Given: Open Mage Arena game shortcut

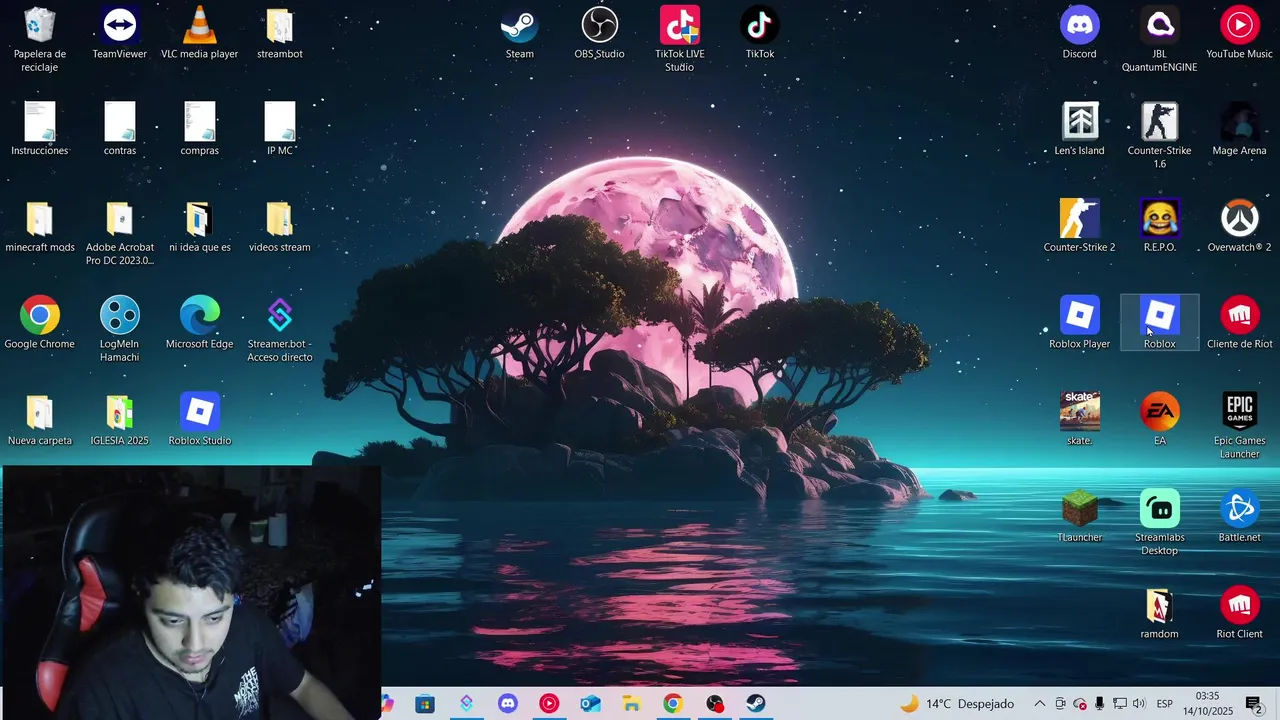Looking at the screenshot, I should [1240, 130].
